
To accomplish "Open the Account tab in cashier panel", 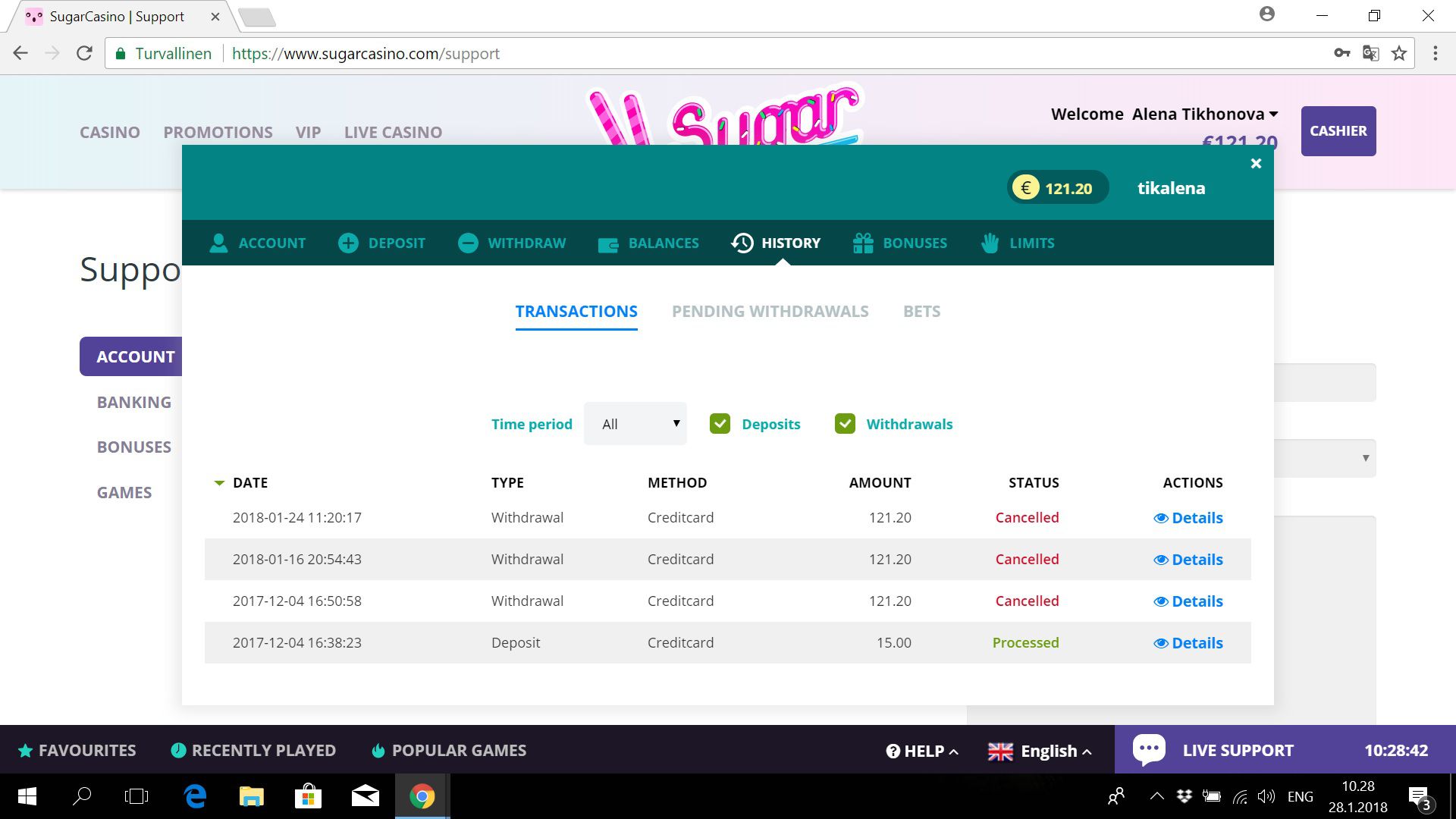I will click(x=257, y=243).
